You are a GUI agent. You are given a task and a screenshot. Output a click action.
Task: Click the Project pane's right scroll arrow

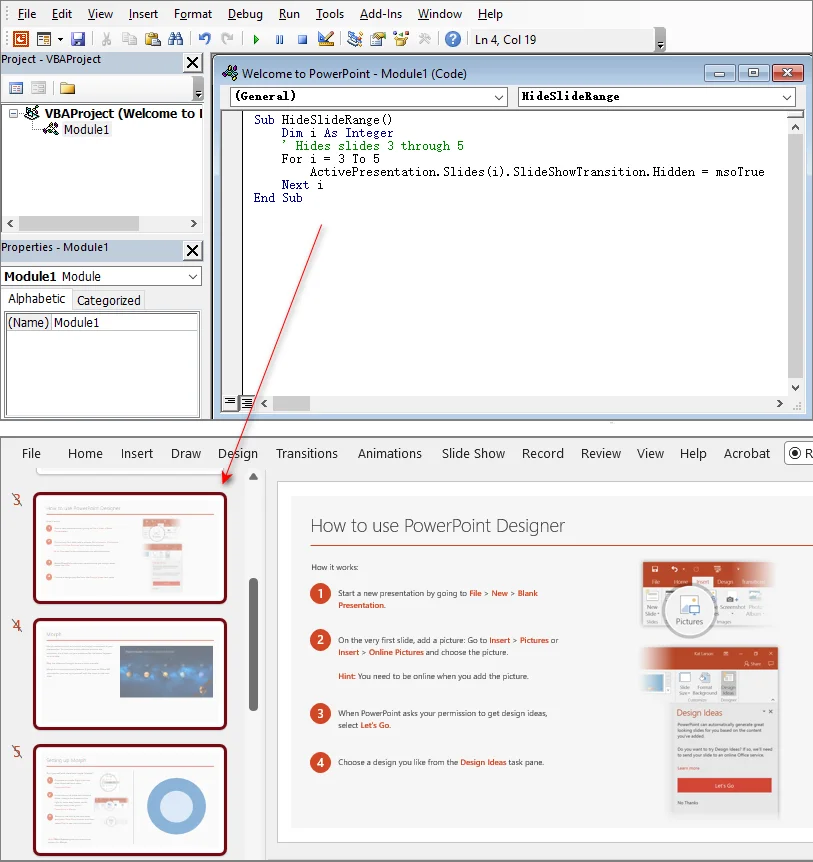(193, 224)
